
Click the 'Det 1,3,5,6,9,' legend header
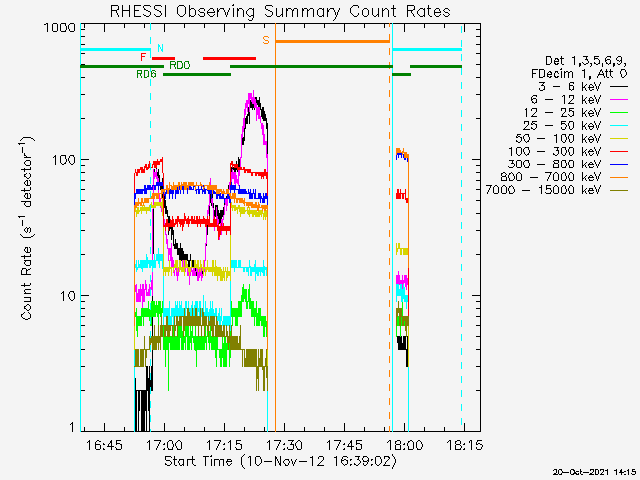(586, 61)
